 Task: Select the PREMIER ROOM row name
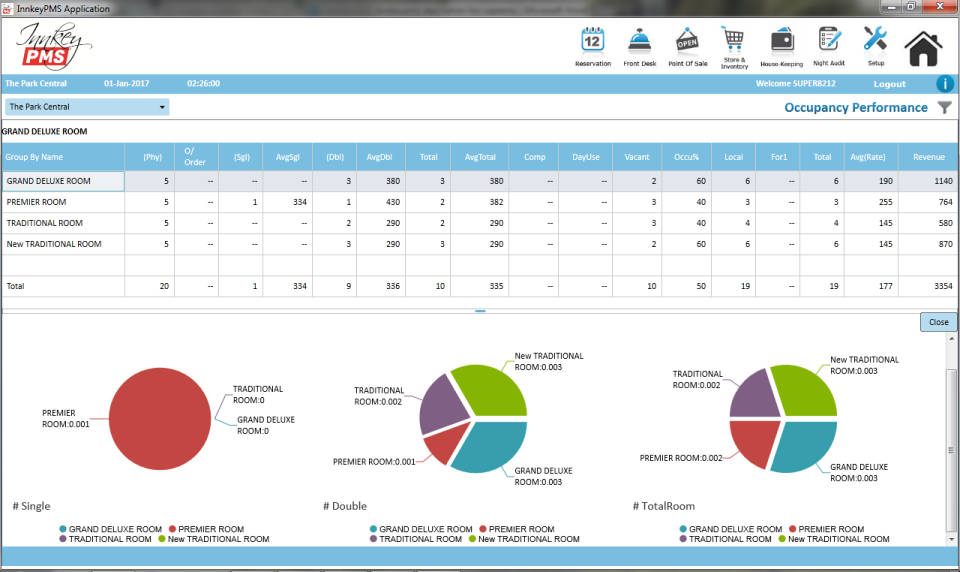(37, 202)
